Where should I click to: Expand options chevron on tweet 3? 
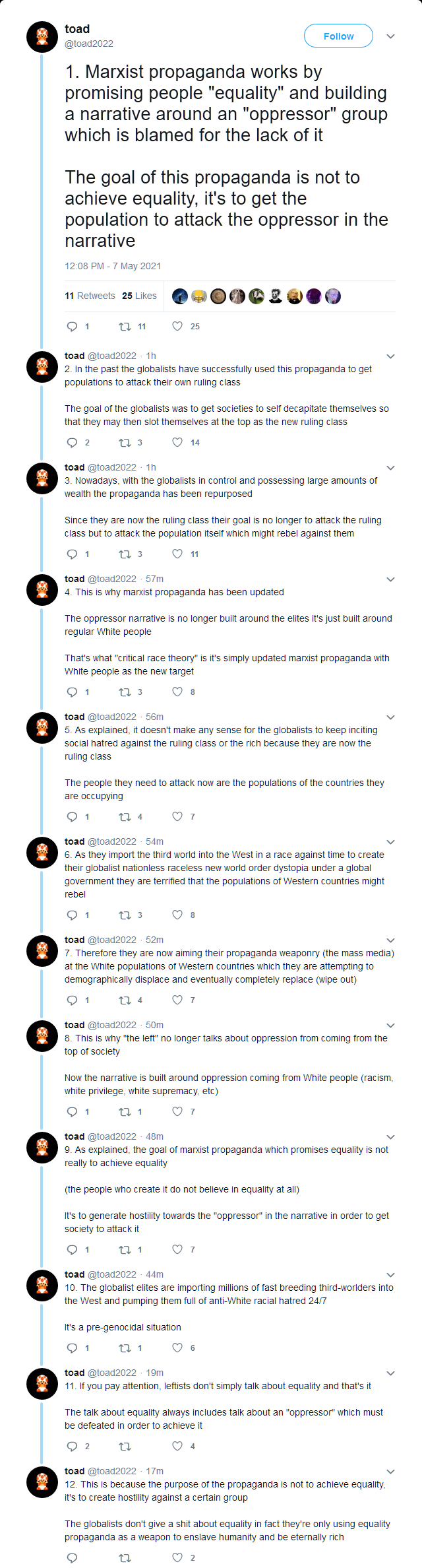(390, 467)
